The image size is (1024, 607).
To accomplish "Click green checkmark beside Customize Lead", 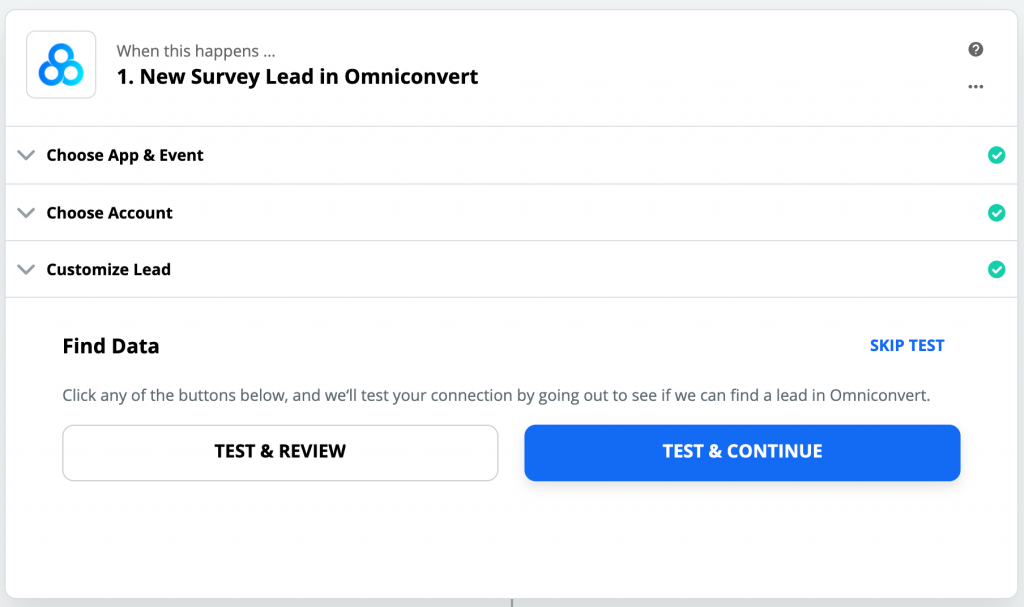I will (996, 269).
